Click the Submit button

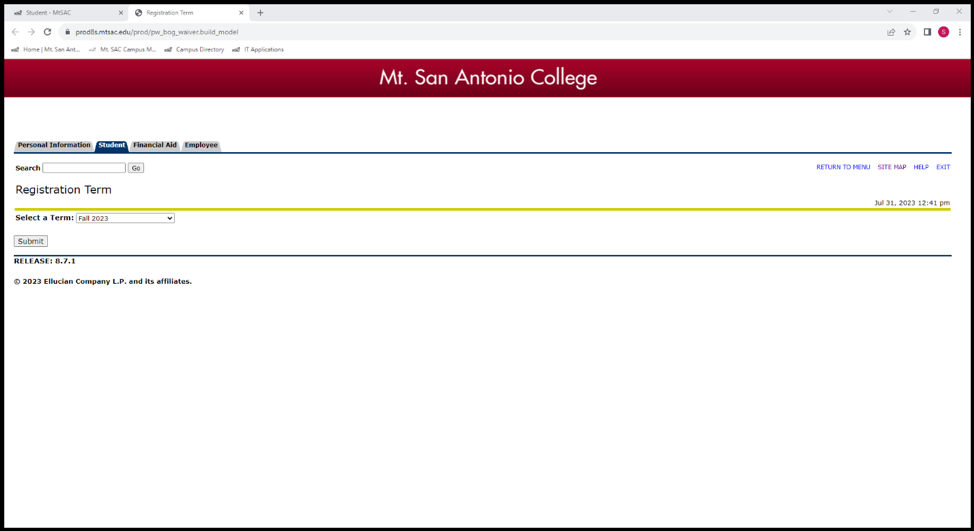coord(30,241)
